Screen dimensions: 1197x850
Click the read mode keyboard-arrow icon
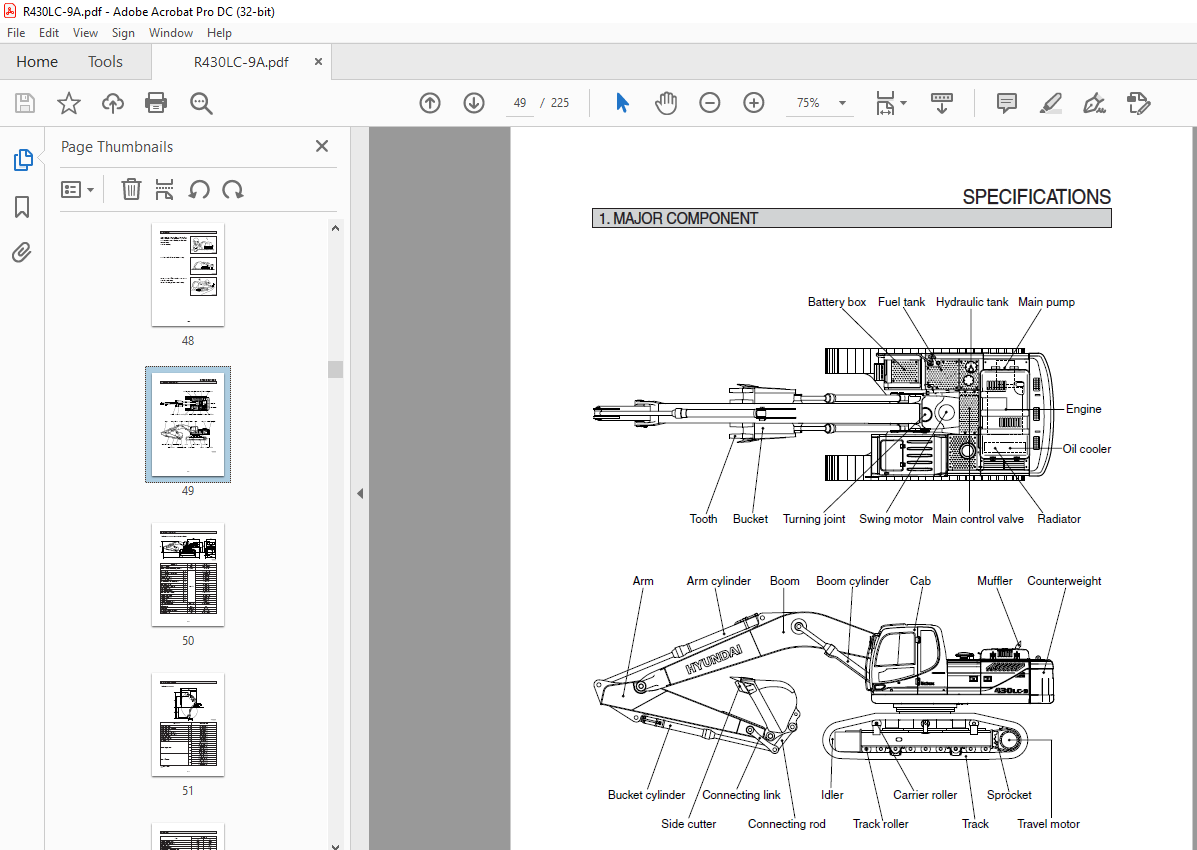tap(941, 103)
